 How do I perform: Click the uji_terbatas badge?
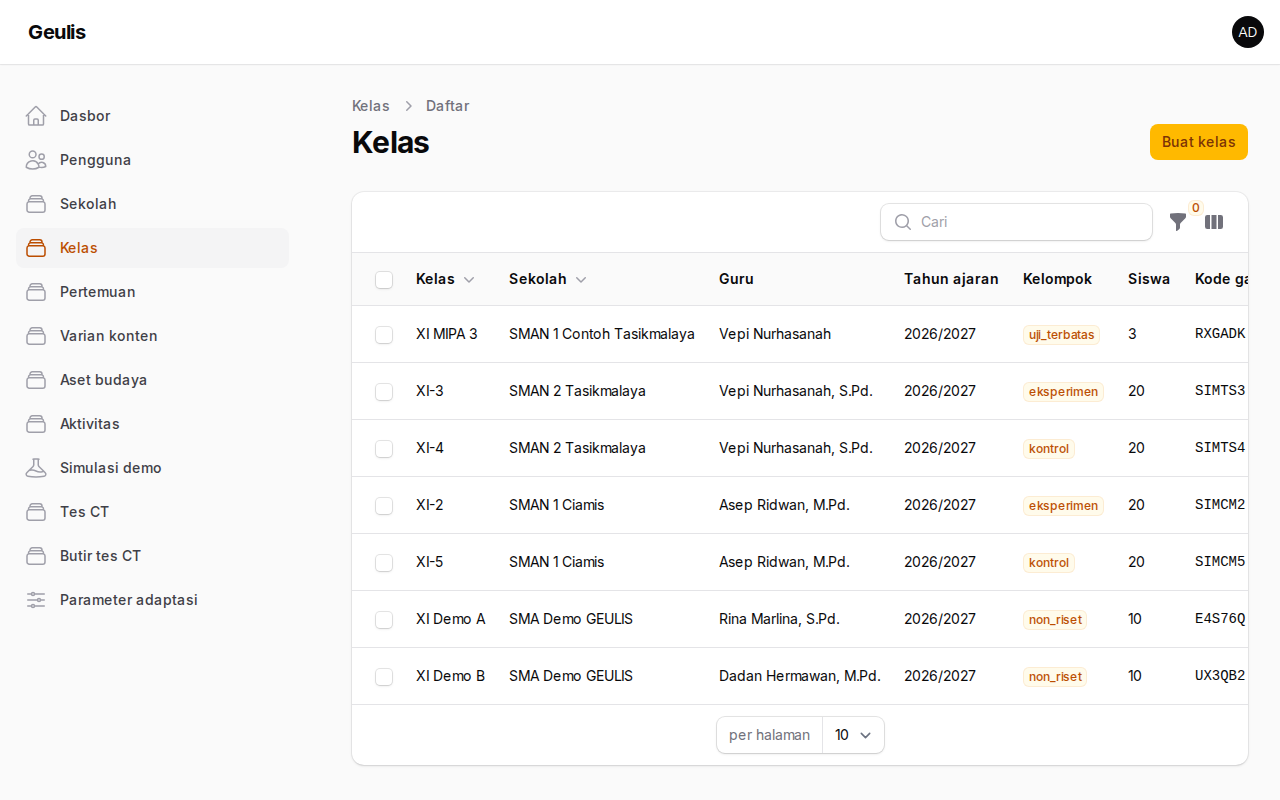click(1061, 335)
